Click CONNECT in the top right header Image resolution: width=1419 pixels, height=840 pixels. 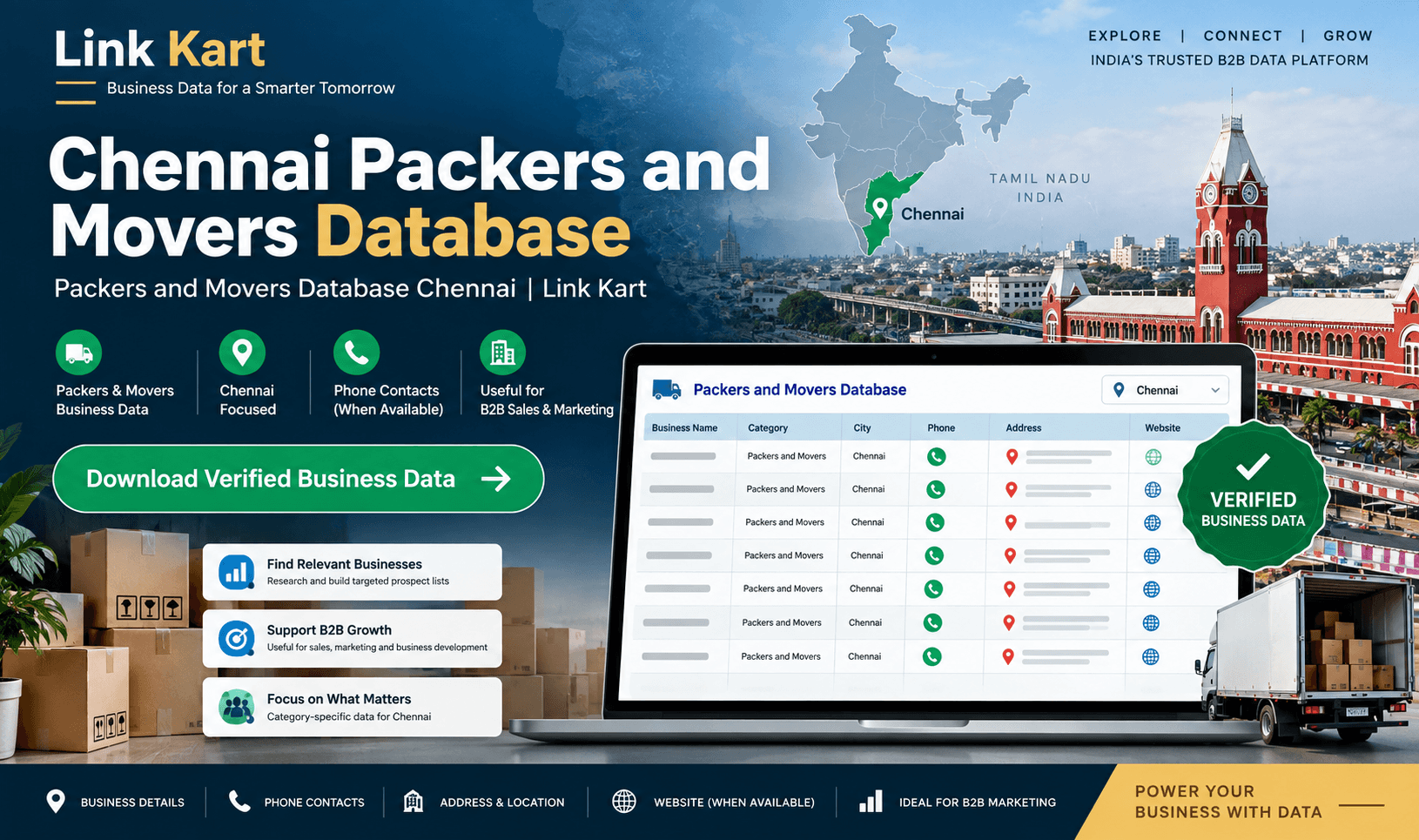1243,36
